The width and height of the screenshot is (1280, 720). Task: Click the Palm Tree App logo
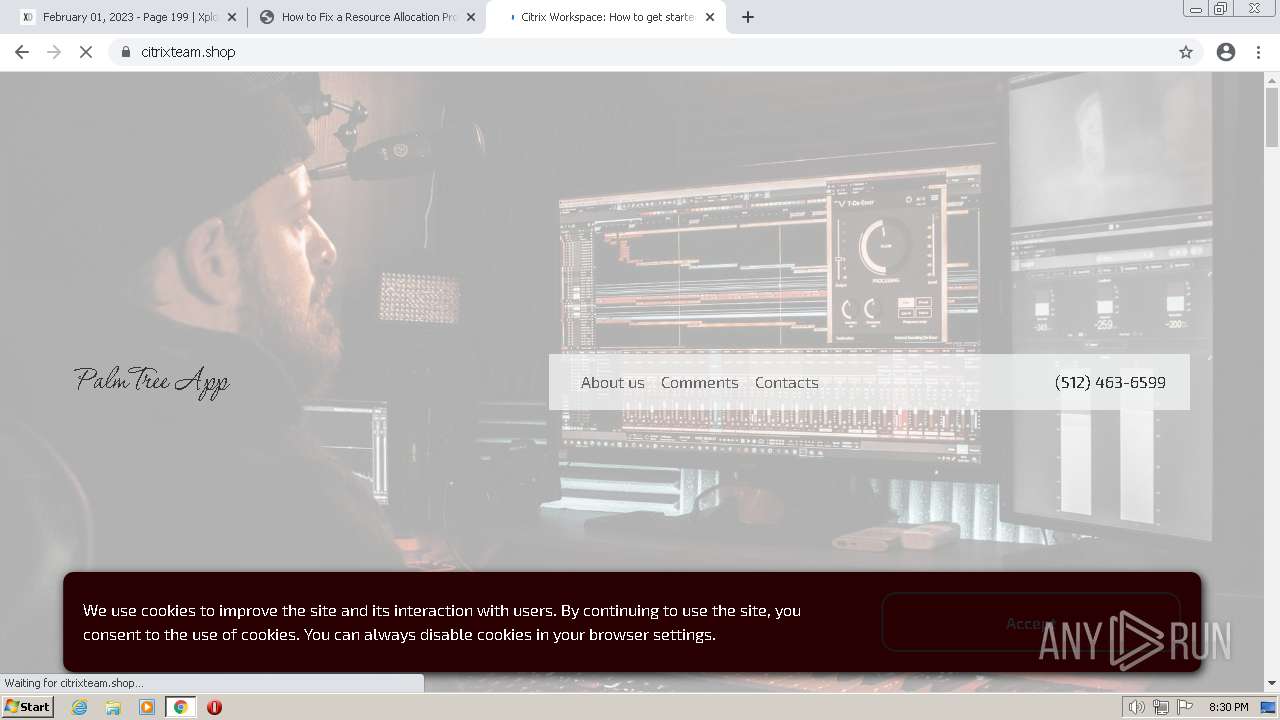click(152, 382)
